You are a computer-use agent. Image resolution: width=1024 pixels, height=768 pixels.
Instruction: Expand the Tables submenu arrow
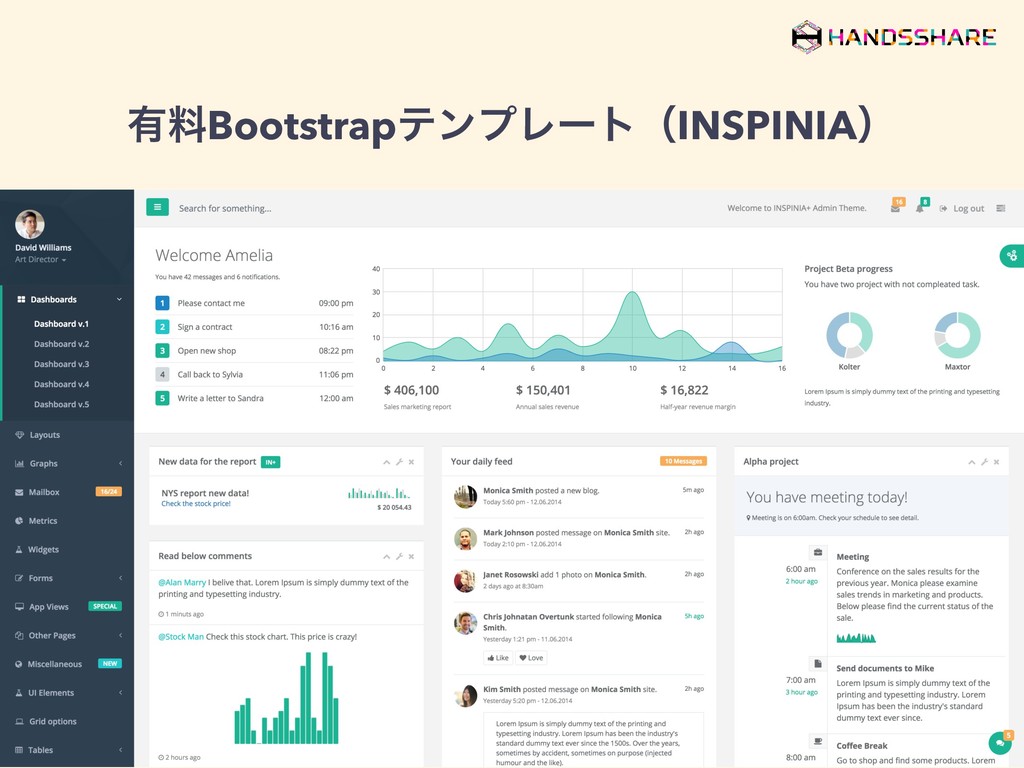click(120, 750)
